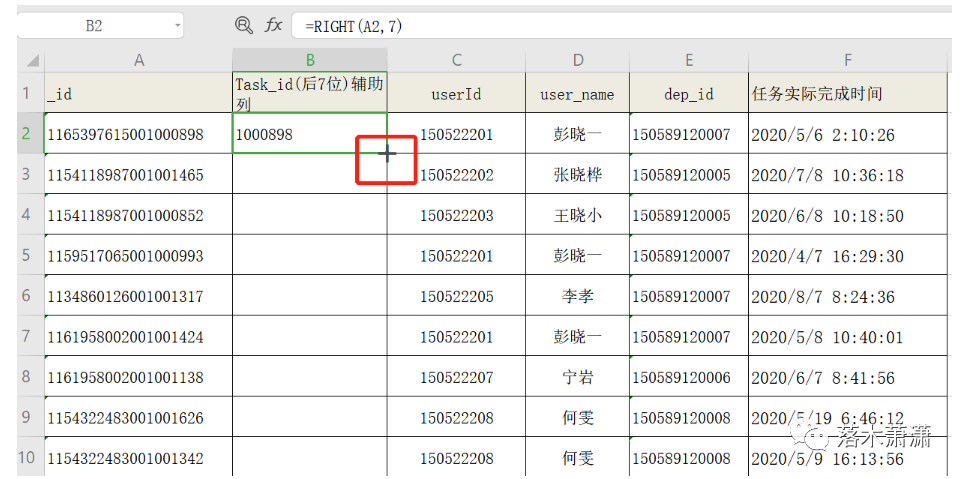Select column D header

tap(577, 60)
